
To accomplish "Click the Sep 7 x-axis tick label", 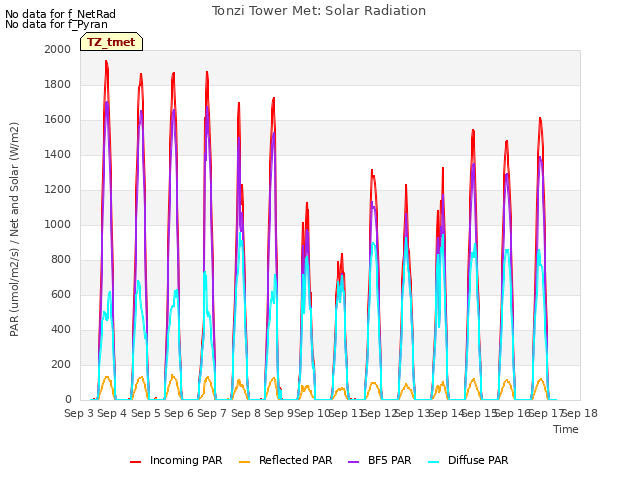I will click(212, 413).
